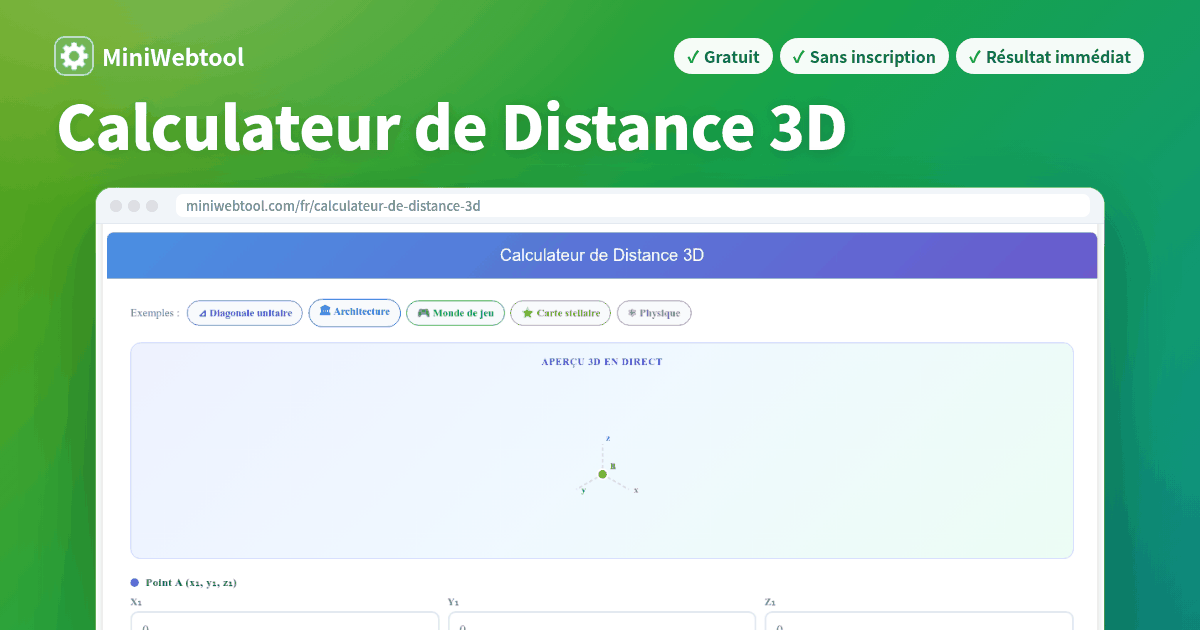The image size is (1200, 630).
Task: Click the MiniWebtool gear logo icon
Action: click(x=74, y=57)
